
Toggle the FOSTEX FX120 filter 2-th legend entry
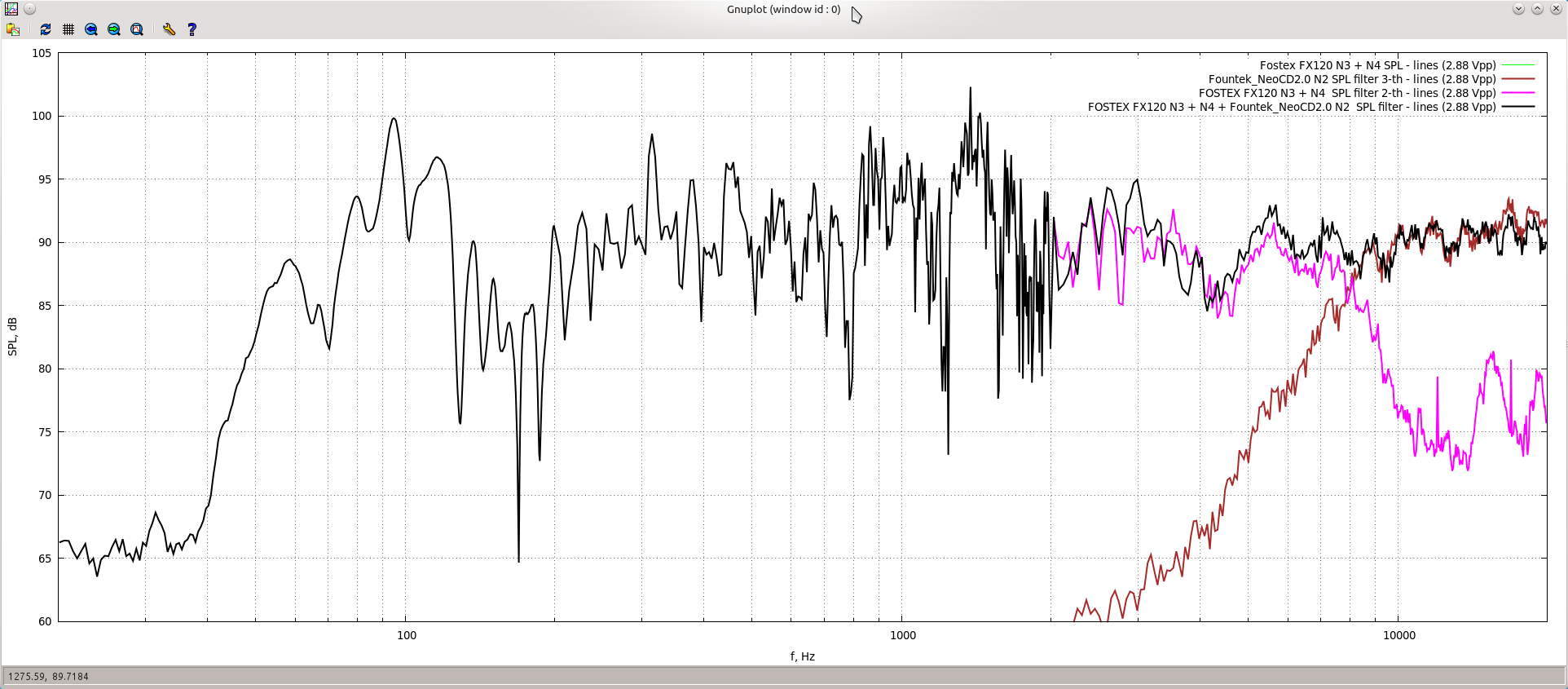1347,93
